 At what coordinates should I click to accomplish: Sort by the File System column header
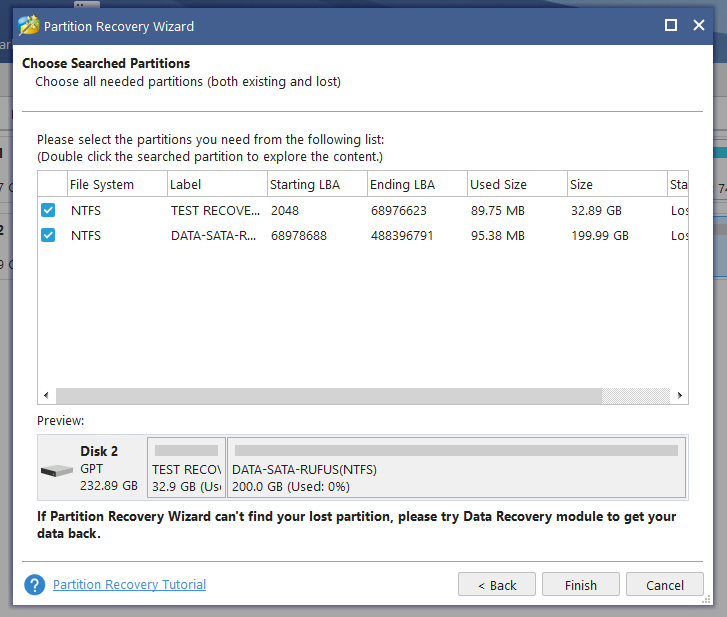tap(117, 184)
